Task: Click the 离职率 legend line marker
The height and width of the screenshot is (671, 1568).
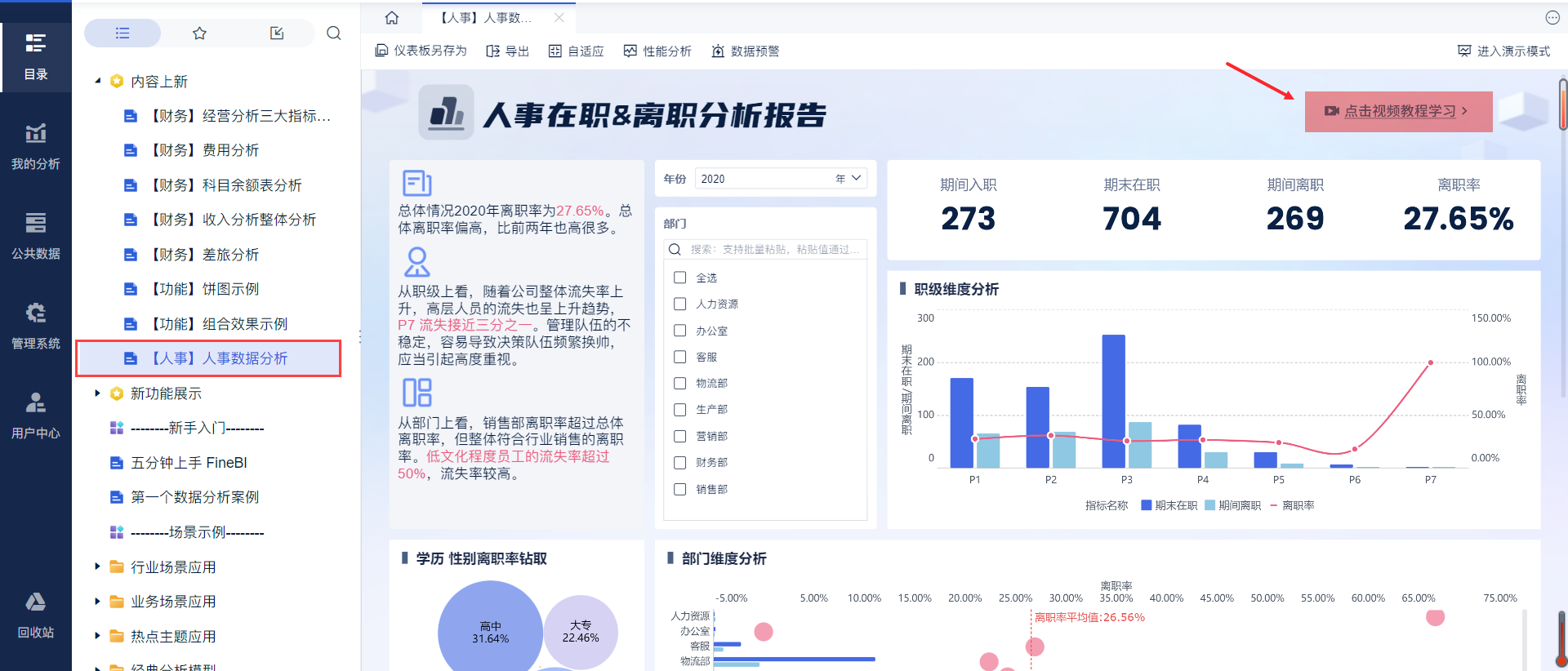Action: pos(1274,505)
